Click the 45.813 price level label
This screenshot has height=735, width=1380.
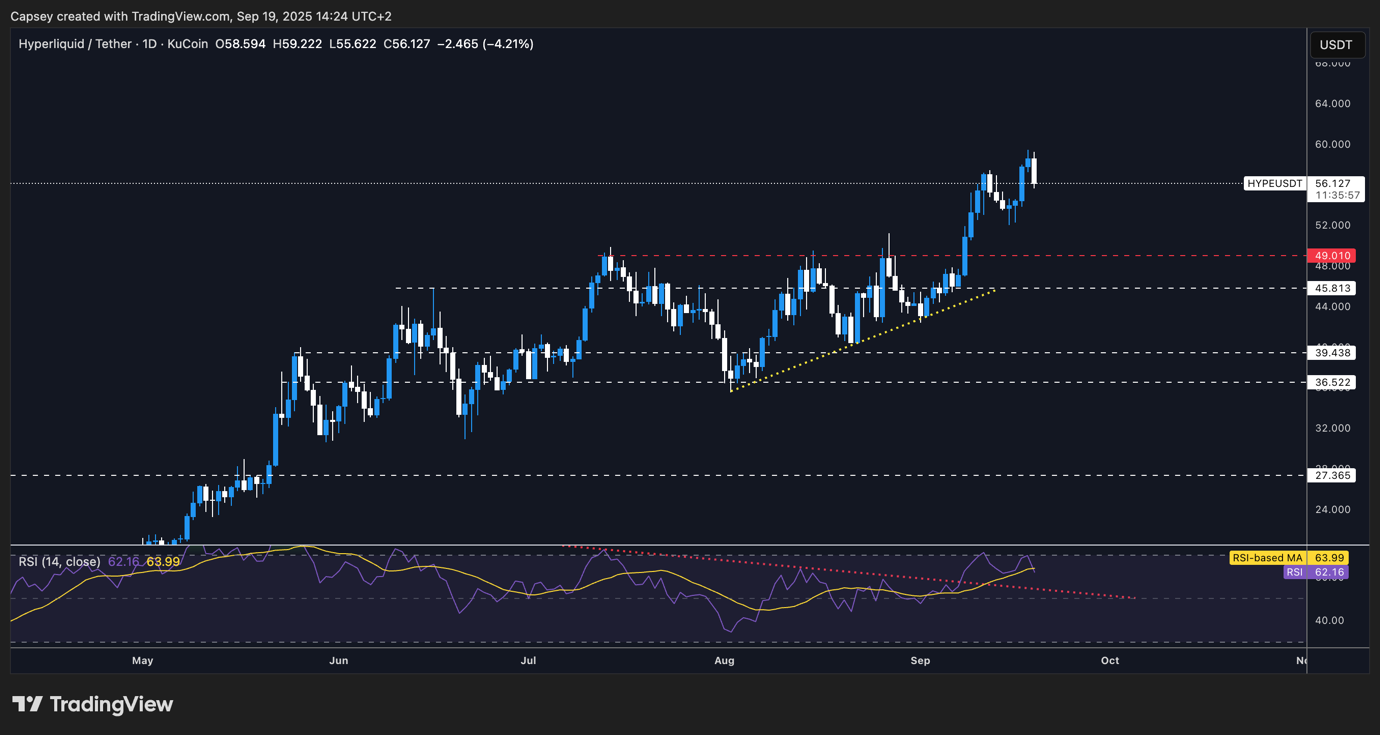click(x=1333, y=288)
